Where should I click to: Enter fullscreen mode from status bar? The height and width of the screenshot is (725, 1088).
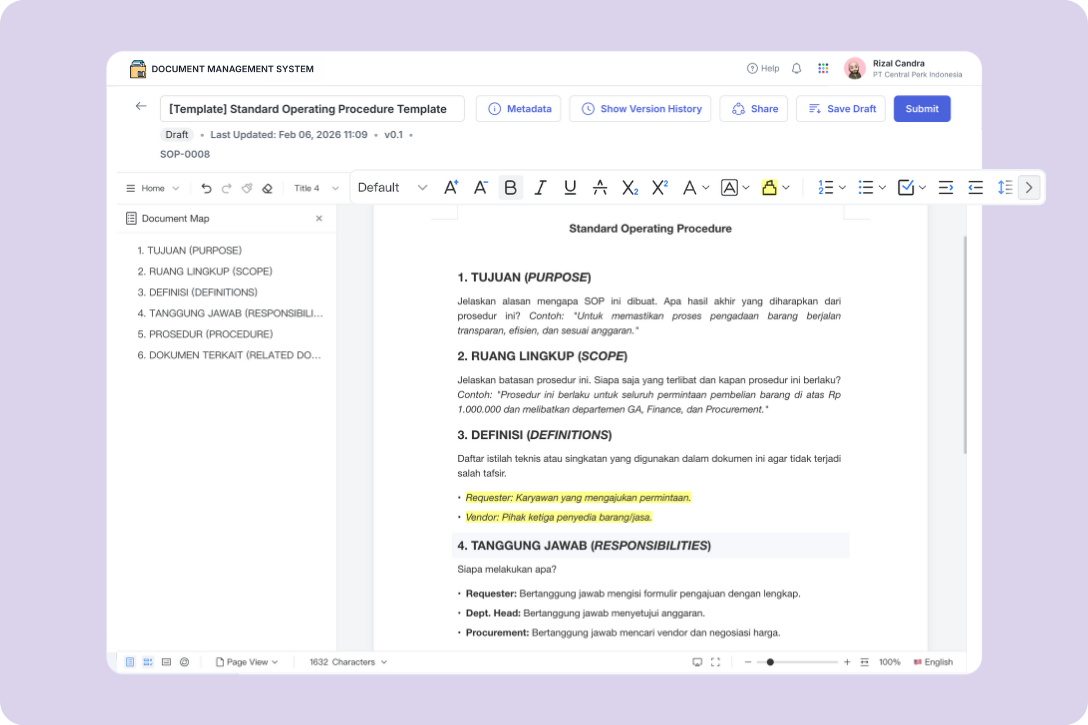(715, 662)
